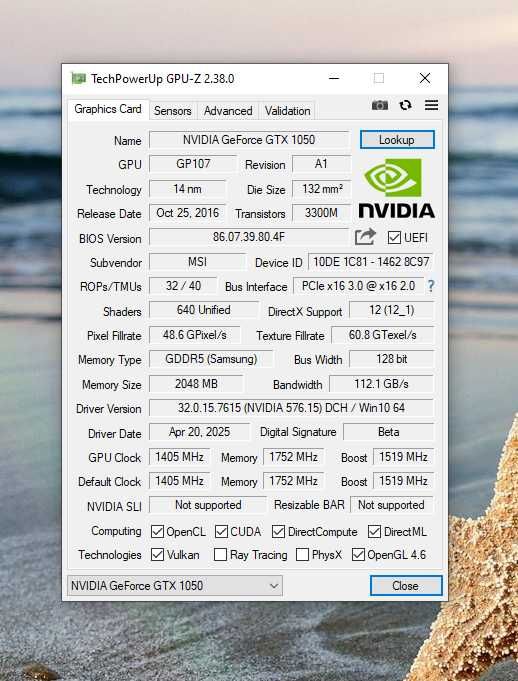Viewport: 518px width, 681px height.
Task: Click the Device ID field 10DE 1C81
Action: point(371,262)
